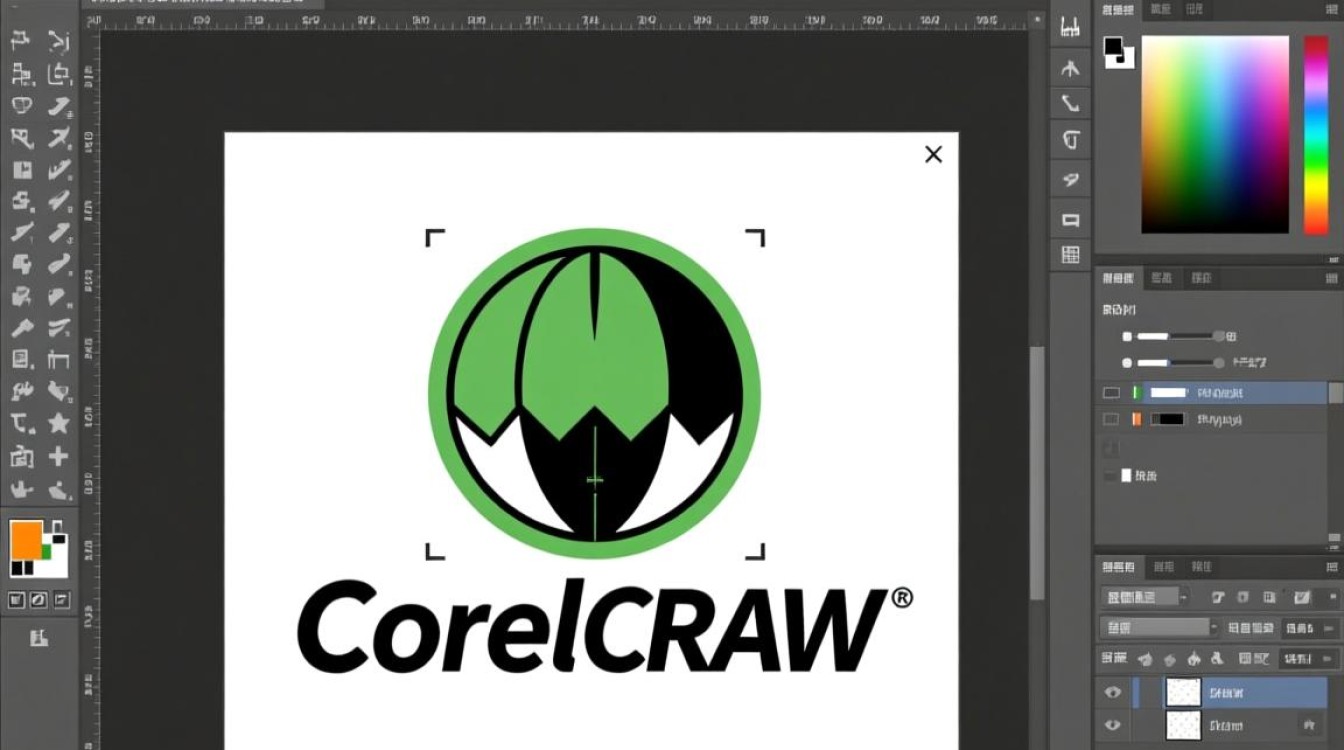Toggle the checkbox on the highlighted green-marked row
The width and height of the screenshot is (1344, 750).
coord(1111,393)
